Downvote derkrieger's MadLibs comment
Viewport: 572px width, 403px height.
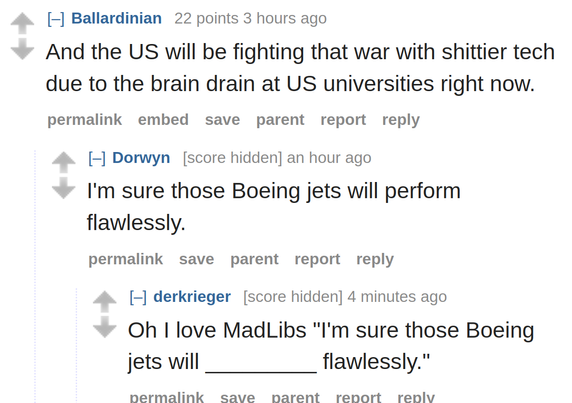[105, 327]
